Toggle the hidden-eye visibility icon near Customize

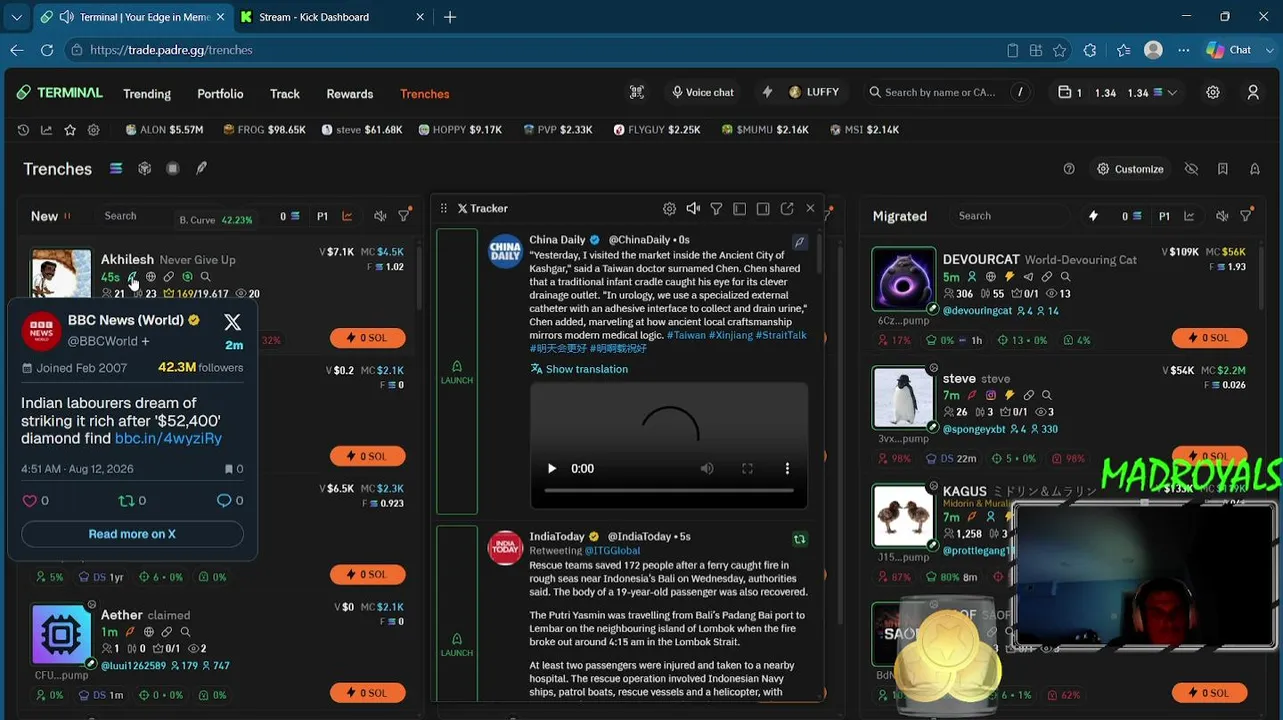[x=1191, y=169]
